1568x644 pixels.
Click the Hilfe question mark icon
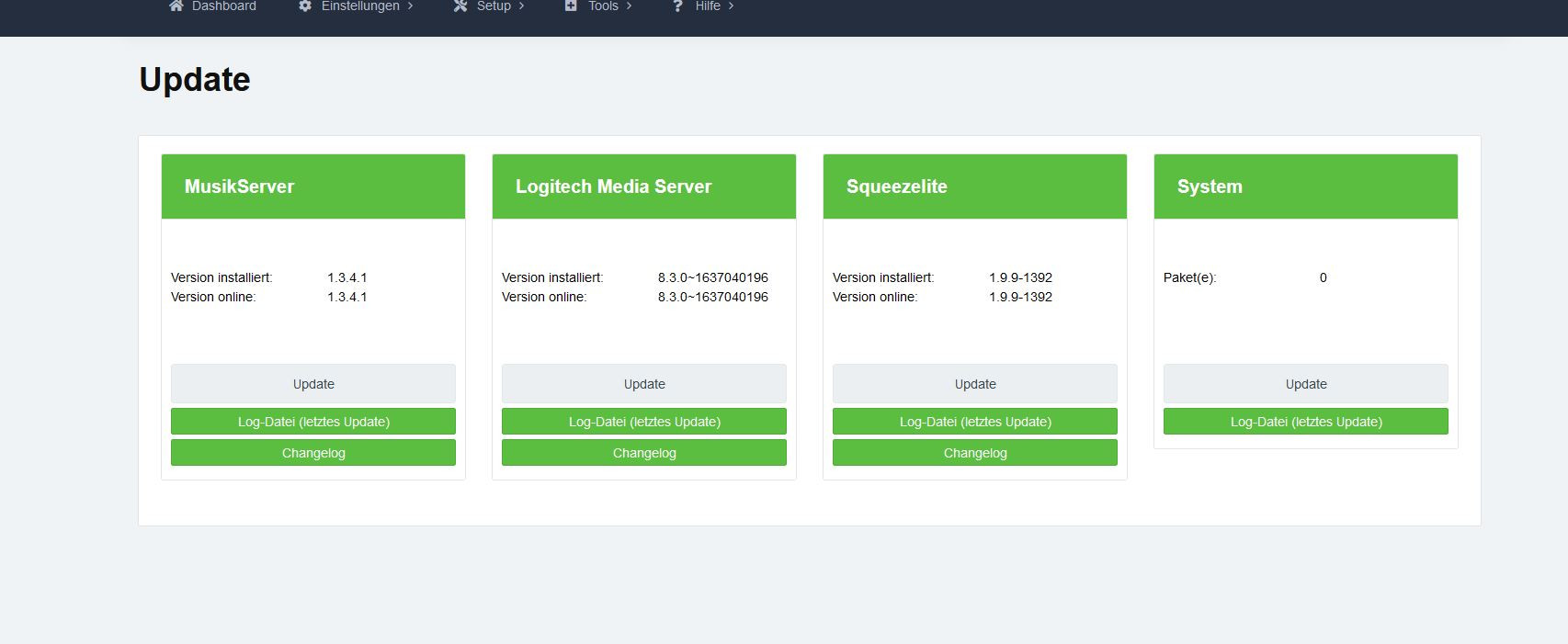(x=677, y=6)
